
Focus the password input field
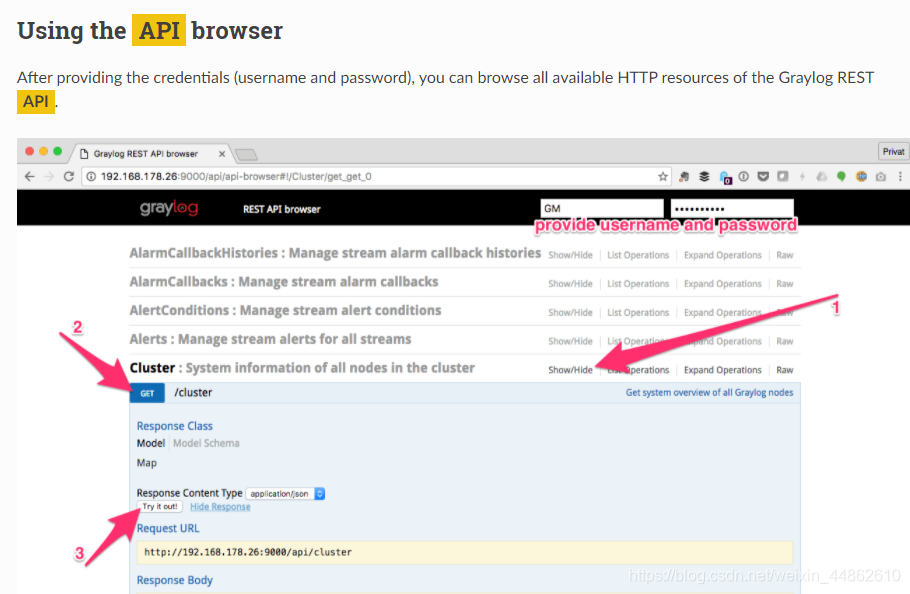click(732, 208)
